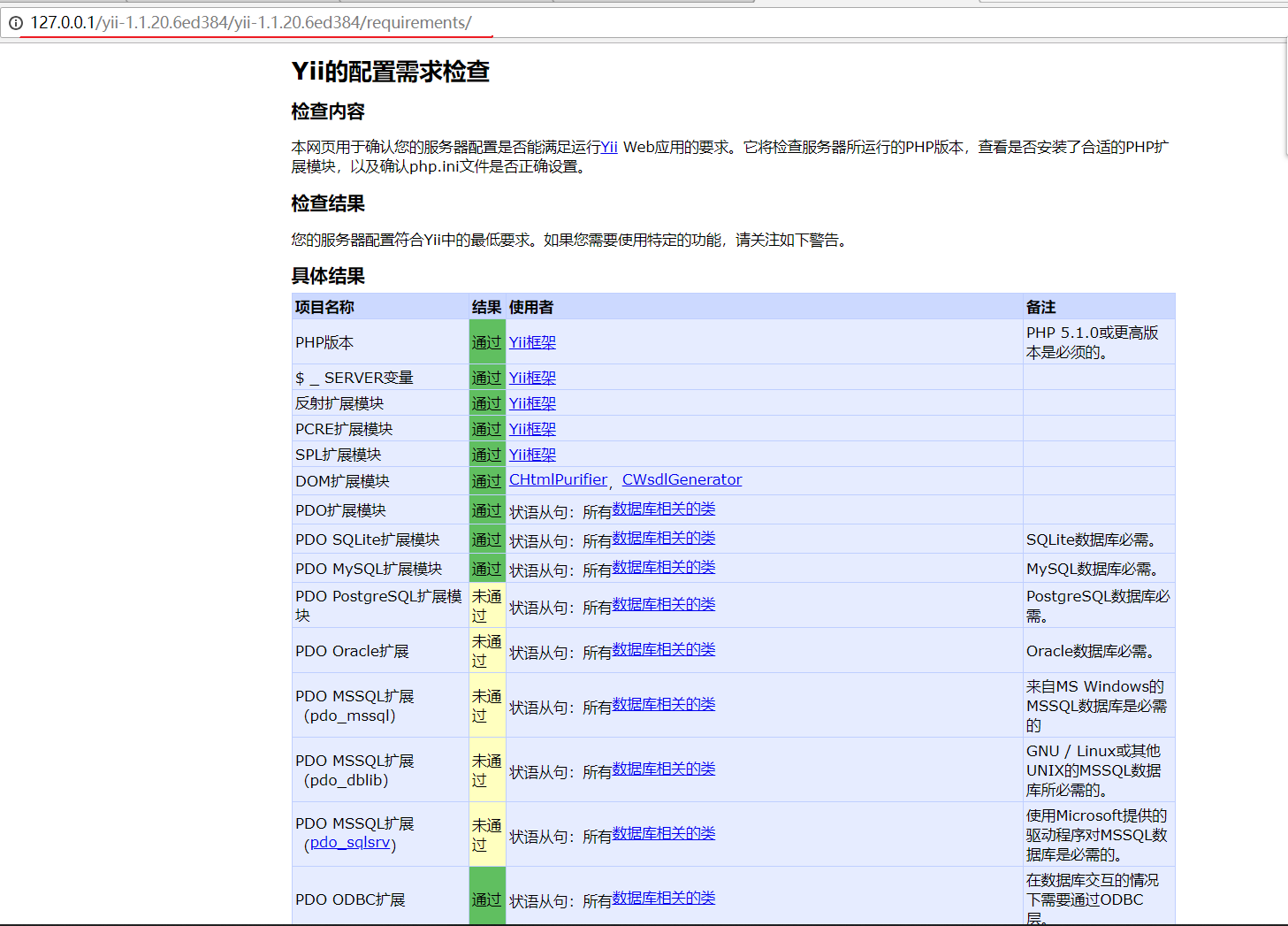Open Yii框架 link in 反射扩展模块 row

click(x=532, y=403)
